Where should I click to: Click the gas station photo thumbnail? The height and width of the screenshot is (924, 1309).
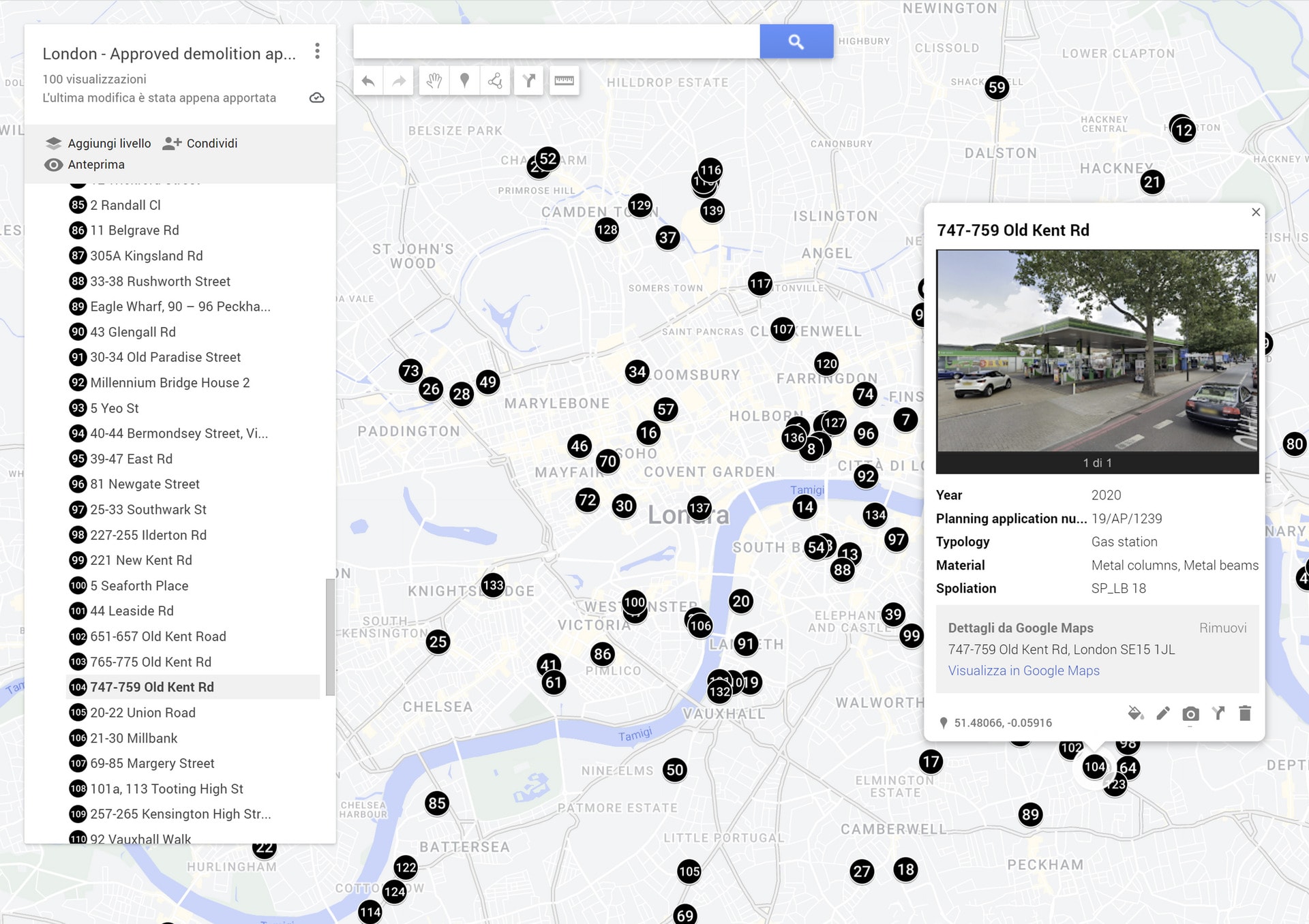point(1097,350)
